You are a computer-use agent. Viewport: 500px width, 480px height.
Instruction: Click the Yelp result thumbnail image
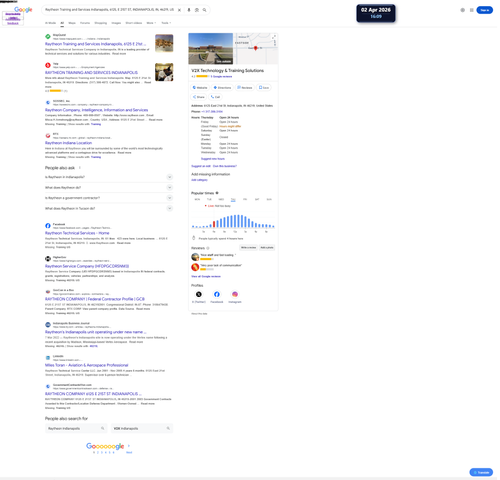[x=164, y=72]
